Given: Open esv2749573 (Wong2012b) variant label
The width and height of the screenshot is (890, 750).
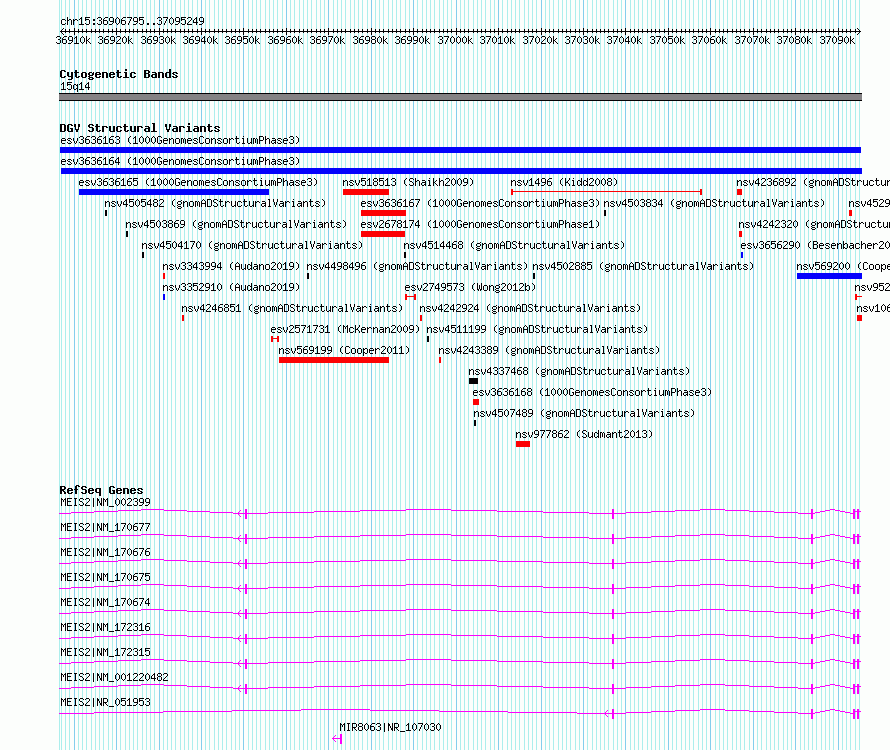Looking at the screenshot, I should (x=470, y=287).
